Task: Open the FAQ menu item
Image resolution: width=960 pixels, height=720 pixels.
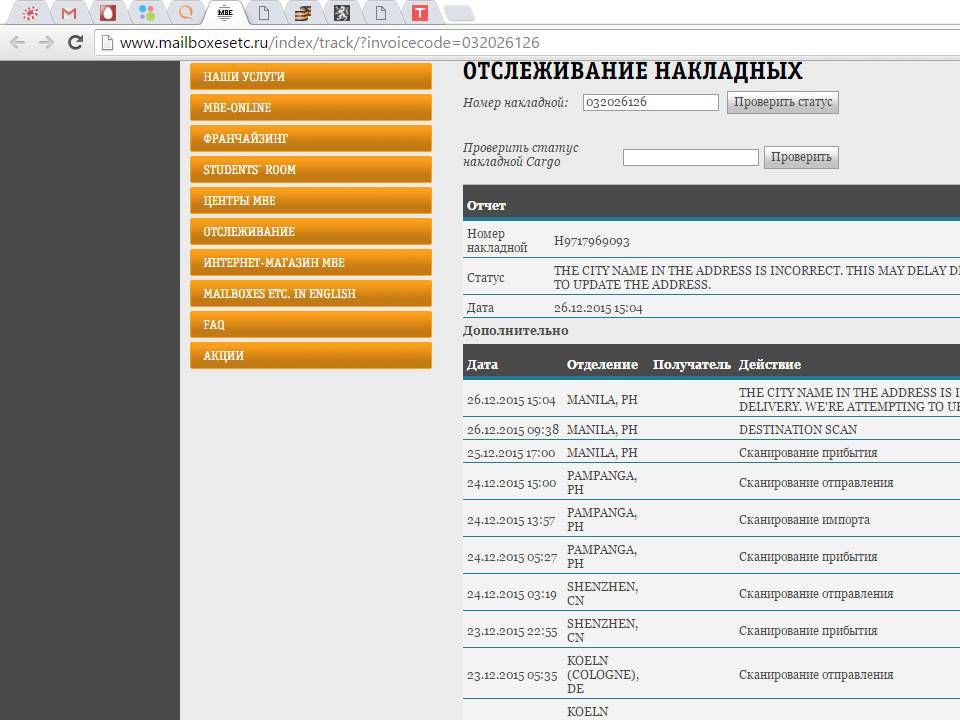Action: 310,324
